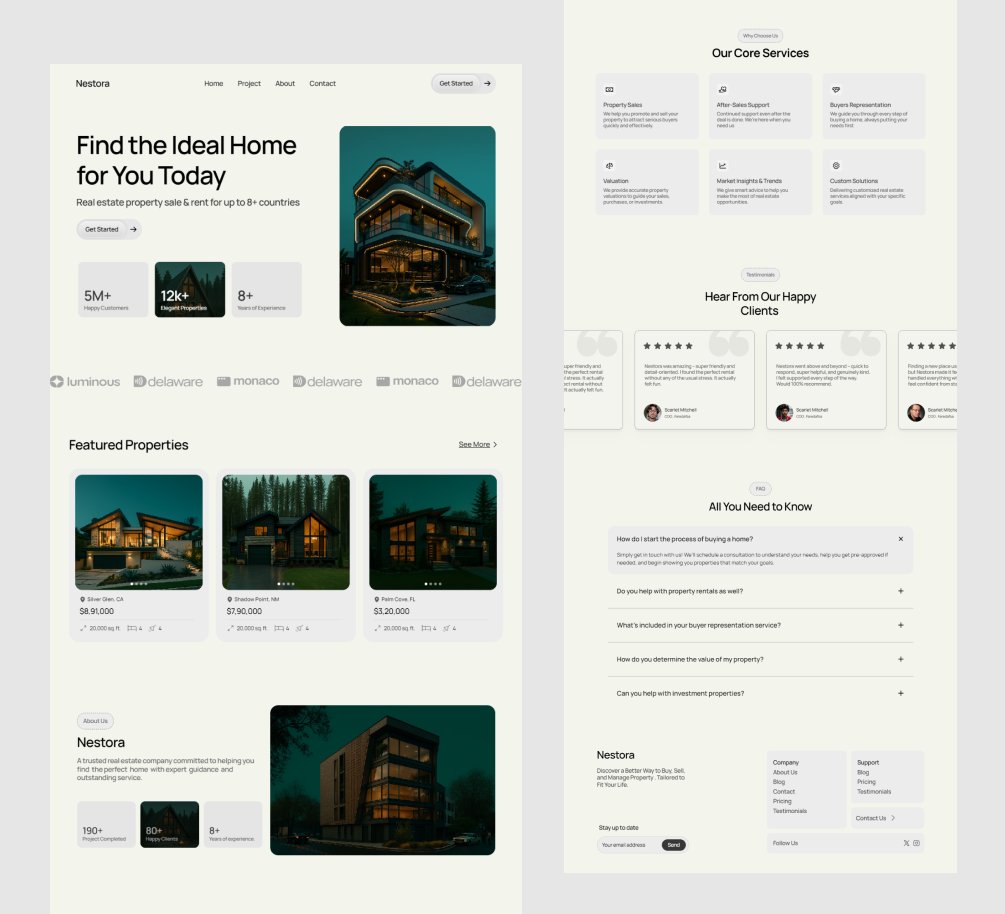The height and width of the screenshot is (914, 1005).
Task: Click the location pin icon for Palm Cove, FL
Action: tap(377, 599)
